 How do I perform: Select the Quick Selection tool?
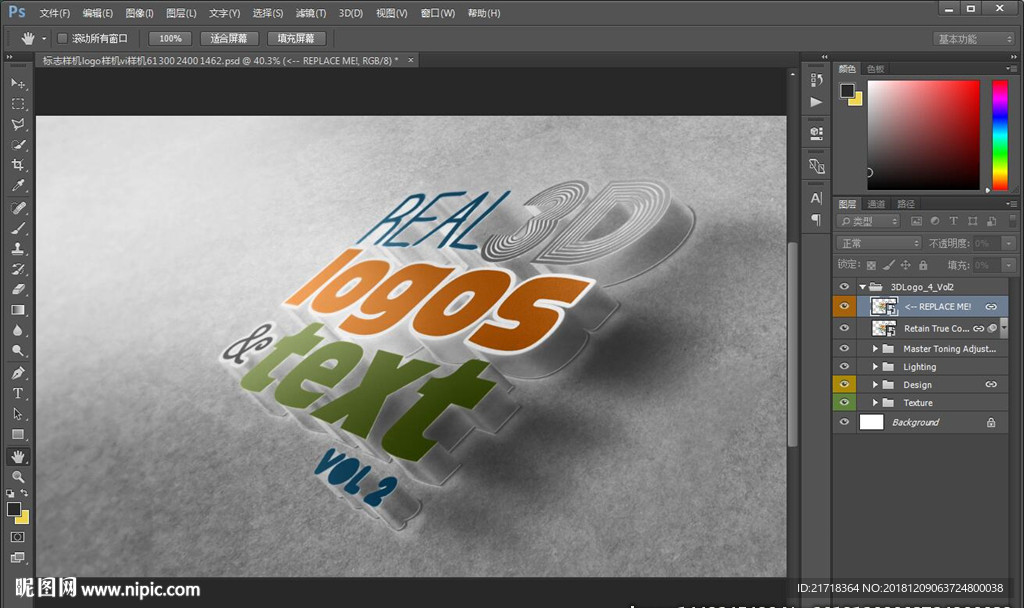point(18,144)
